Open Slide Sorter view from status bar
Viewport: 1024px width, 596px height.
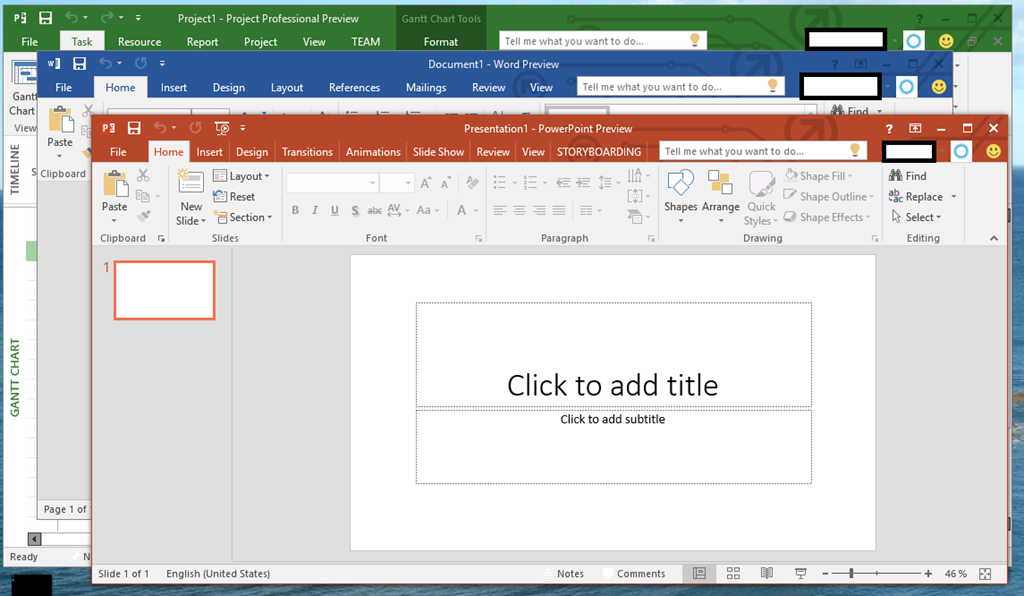coord(733,574)
